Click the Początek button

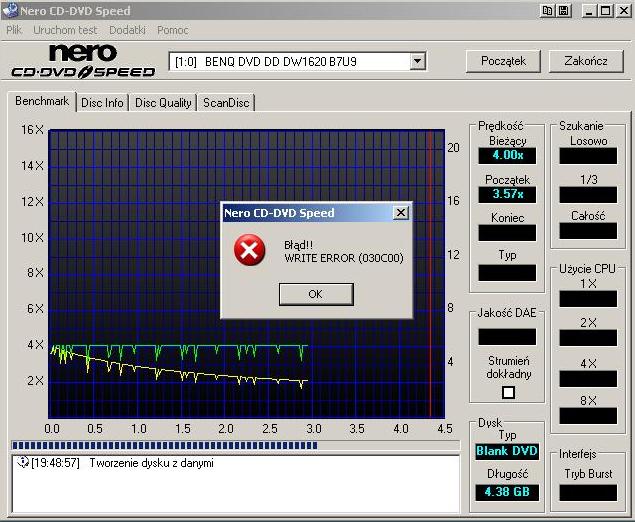coord(503,61)
